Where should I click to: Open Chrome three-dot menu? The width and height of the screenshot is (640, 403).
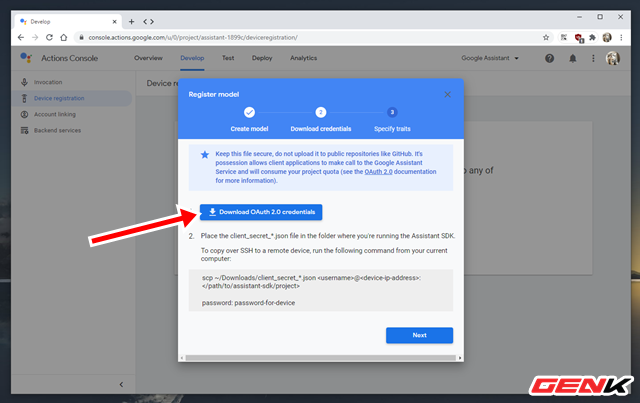pos(621,38)
